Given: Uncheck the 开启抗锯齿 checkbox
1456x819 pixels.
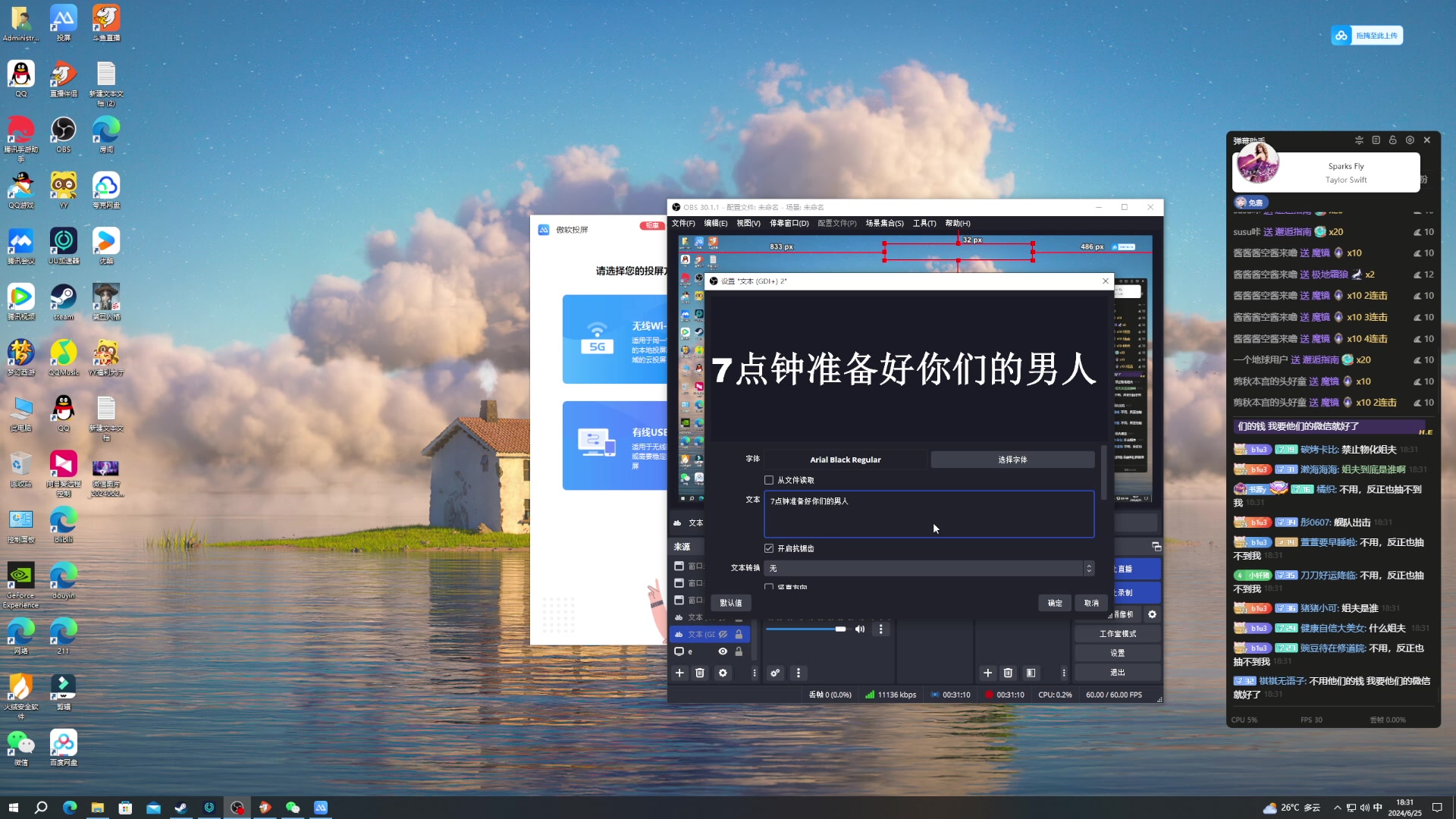Looking at the screenshot, I should (x=769, y=548).
